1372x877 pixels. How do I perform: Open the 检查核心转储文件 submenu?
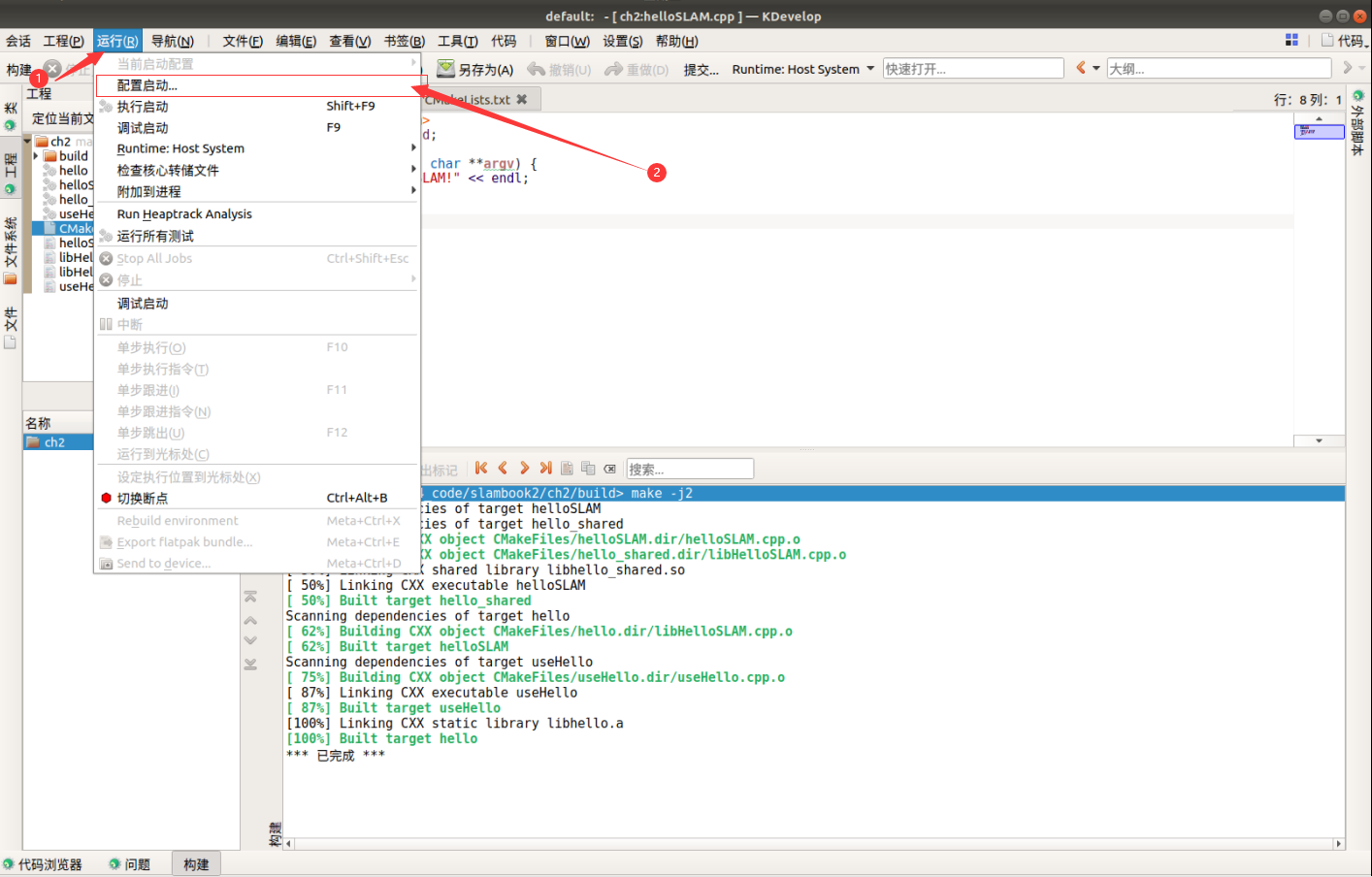tap(257, 171)
